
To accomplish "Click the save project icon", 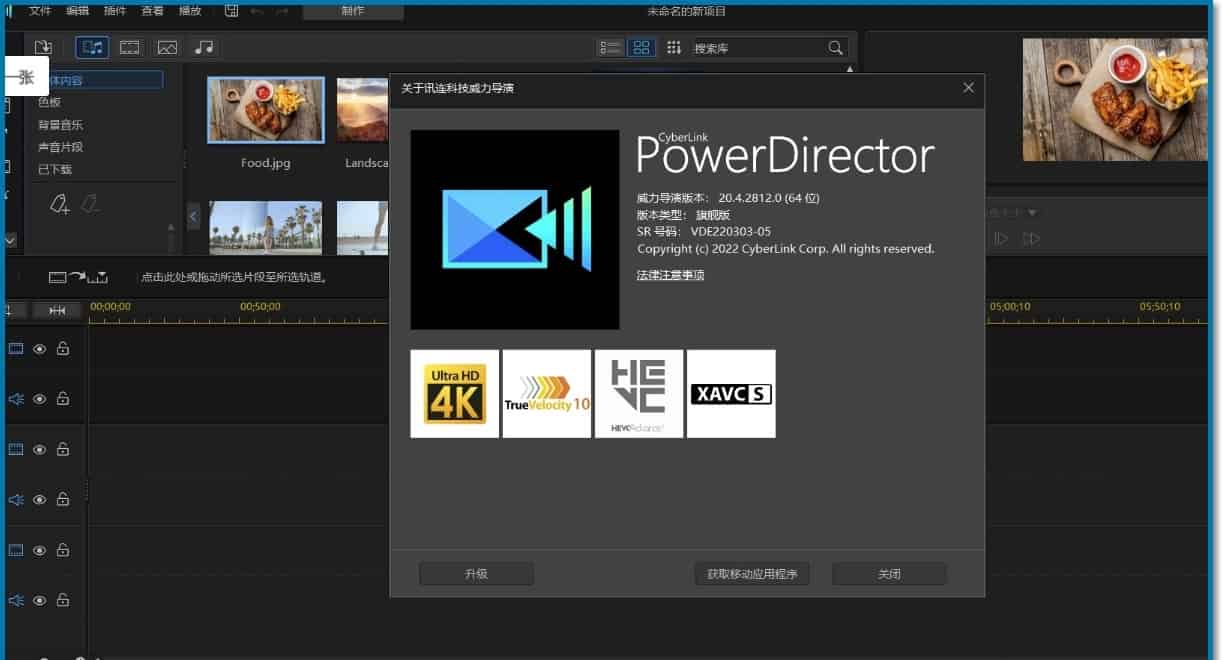I will point(232,11).
